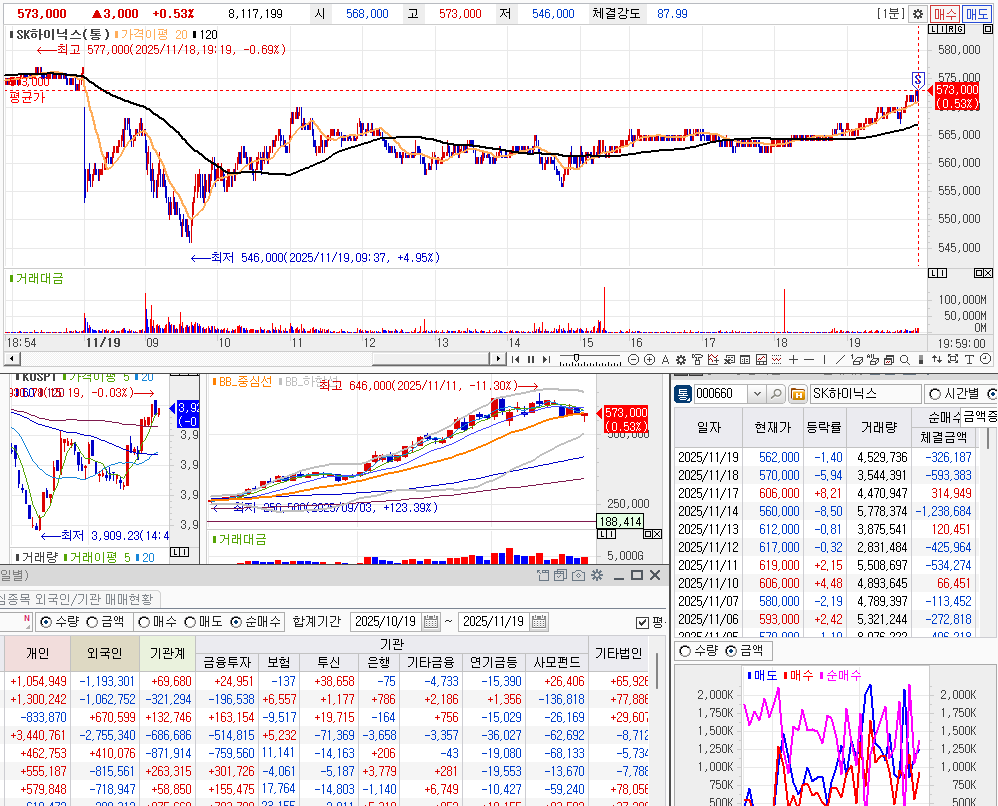Select the vertical line drawing tool

point(824,360)
